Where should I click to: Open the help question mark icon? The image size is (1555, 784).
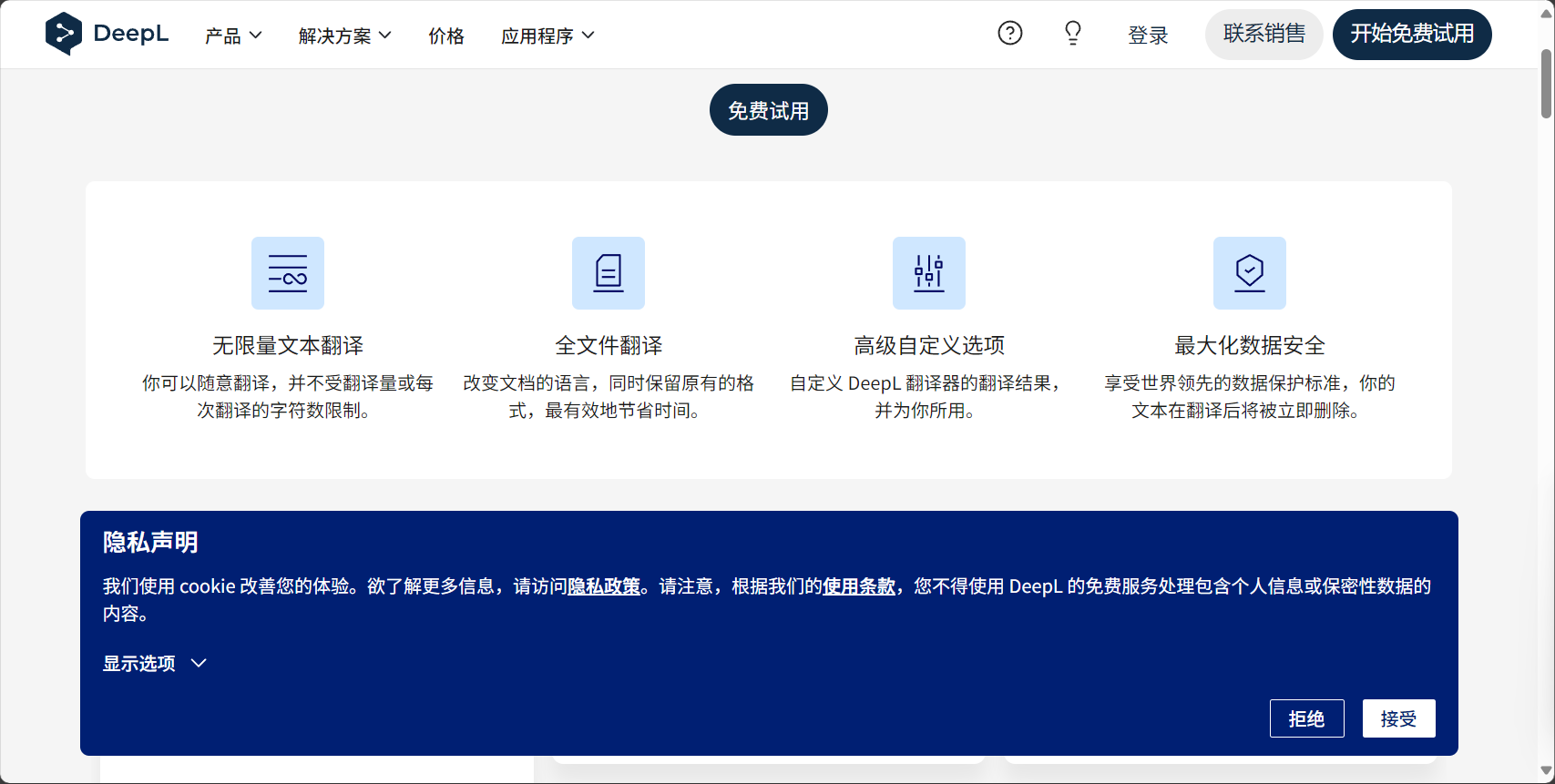pyautogui.click(x=1010, y=34)
